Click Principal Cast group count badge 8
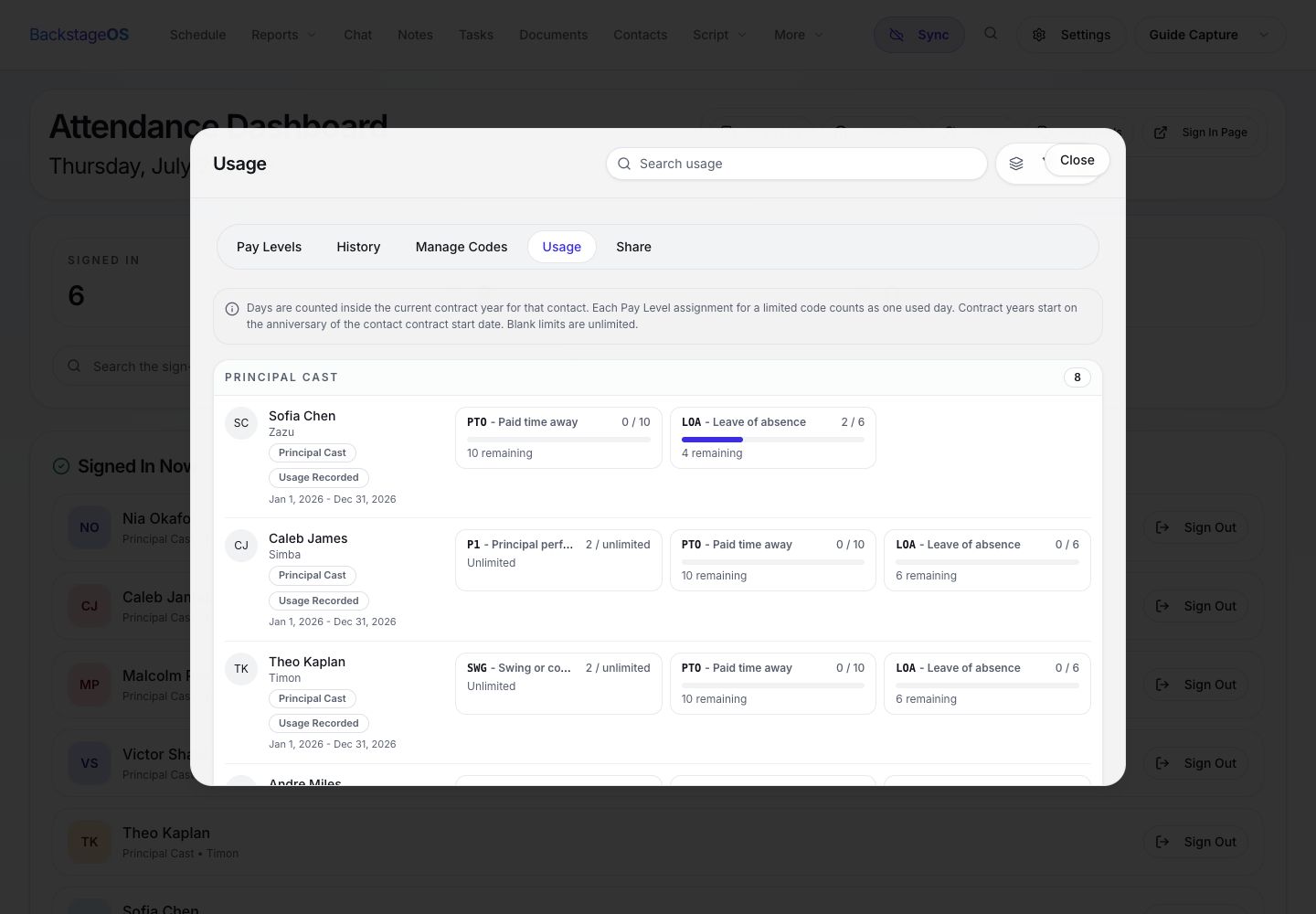 coord(1077,377)
